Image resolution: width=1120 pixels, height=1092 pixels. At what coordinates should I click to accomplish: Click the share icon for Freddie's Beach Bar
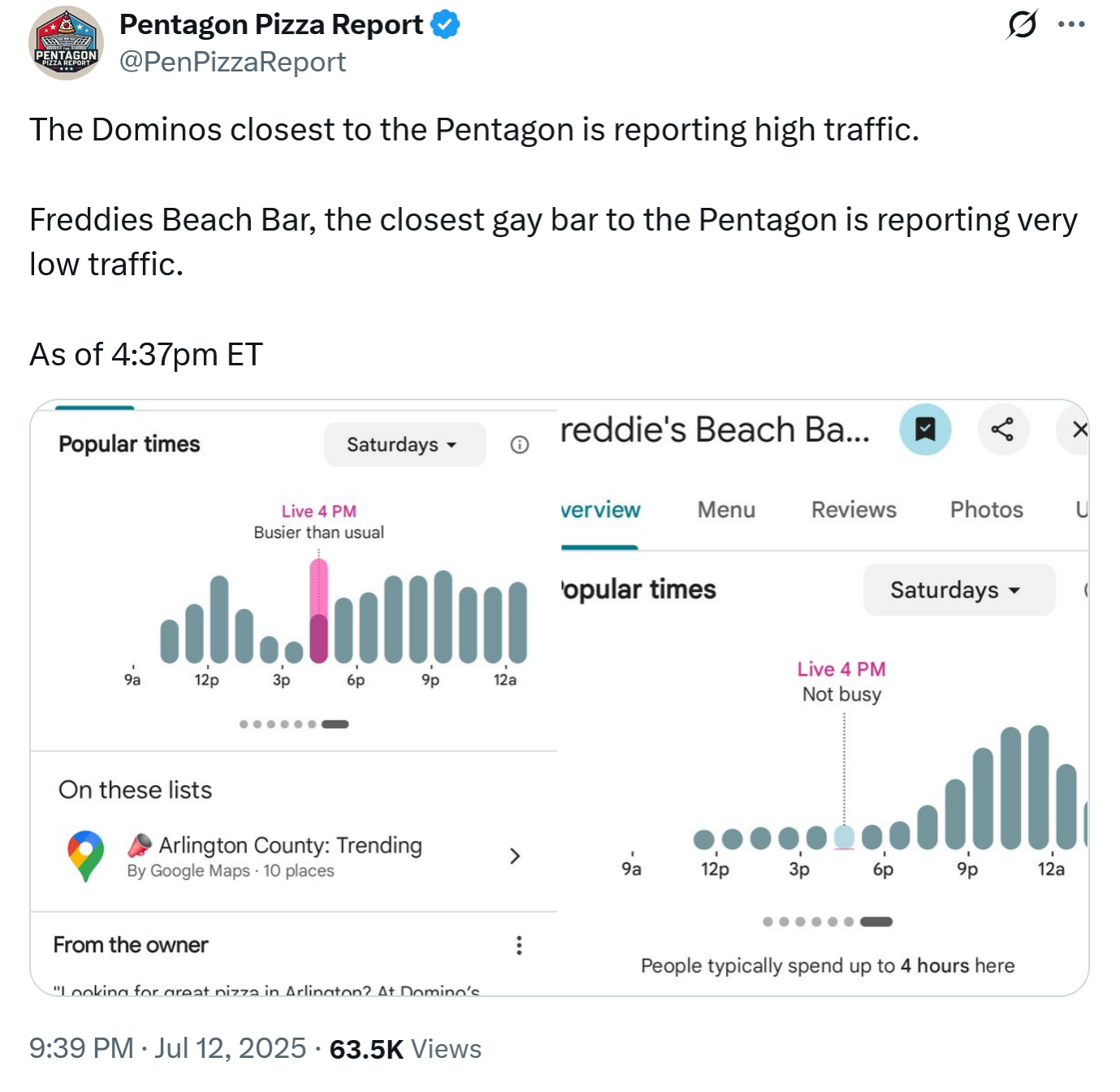tap(1002, 429)
